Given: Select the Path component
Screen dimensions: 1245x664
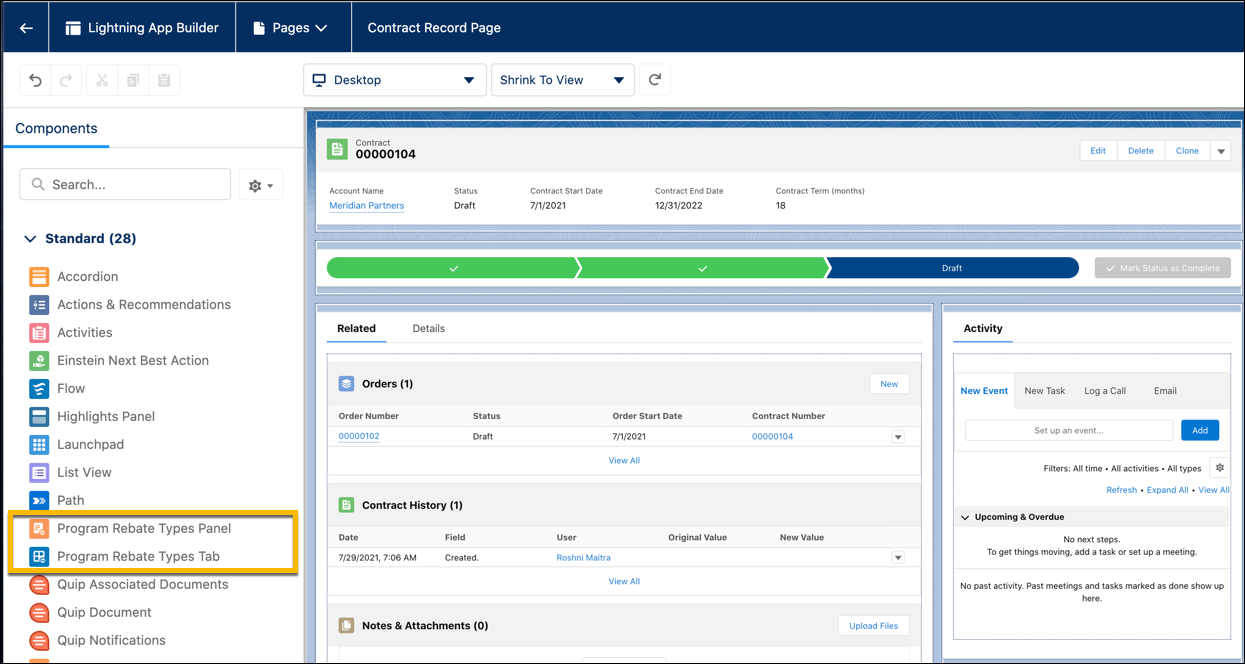Looking at the screenshot, I should click(70, 500).
